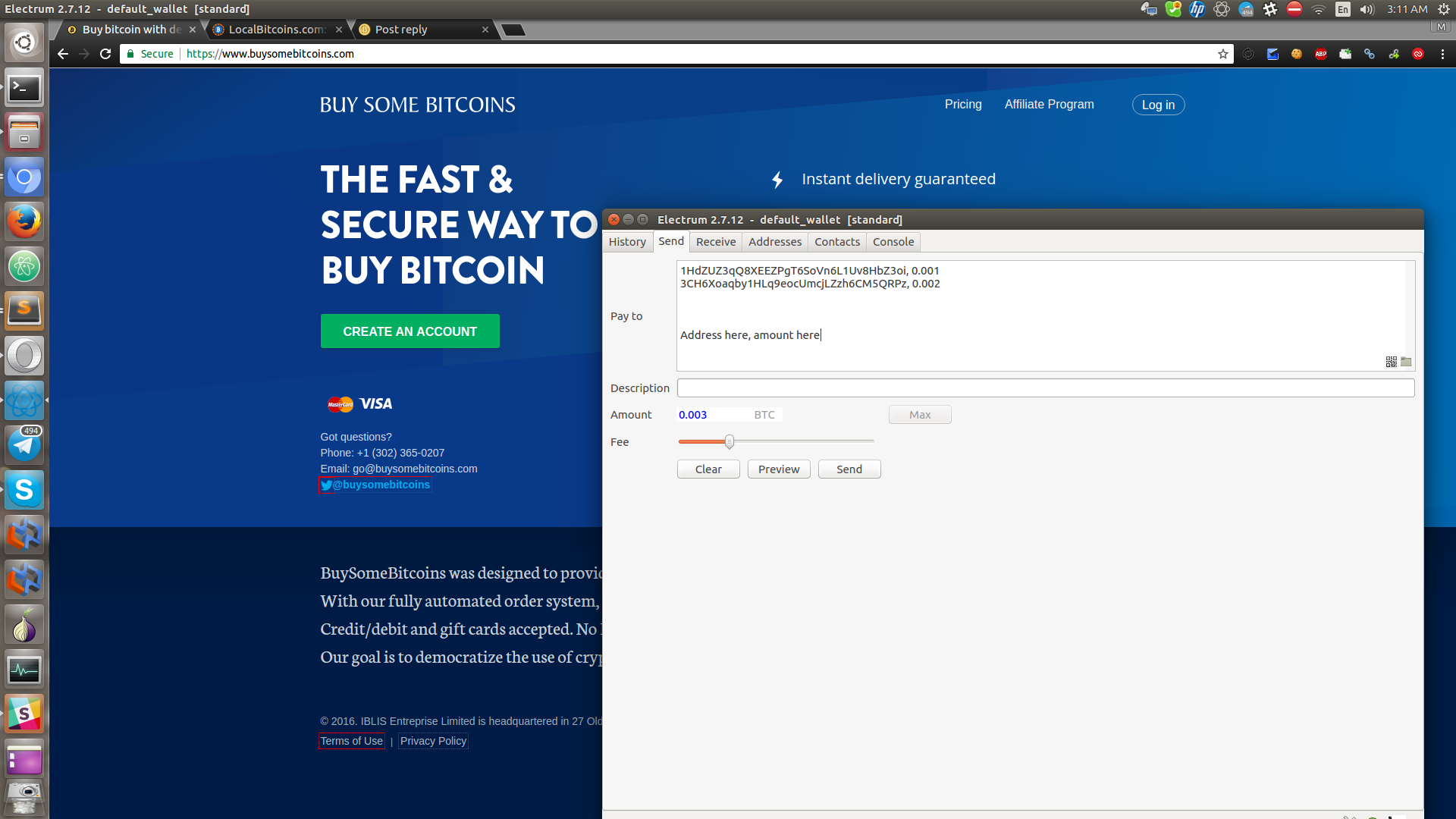Click the browser address bar URL
The width and height of the screenshot is (1456, 819).
tap(270, 54)
